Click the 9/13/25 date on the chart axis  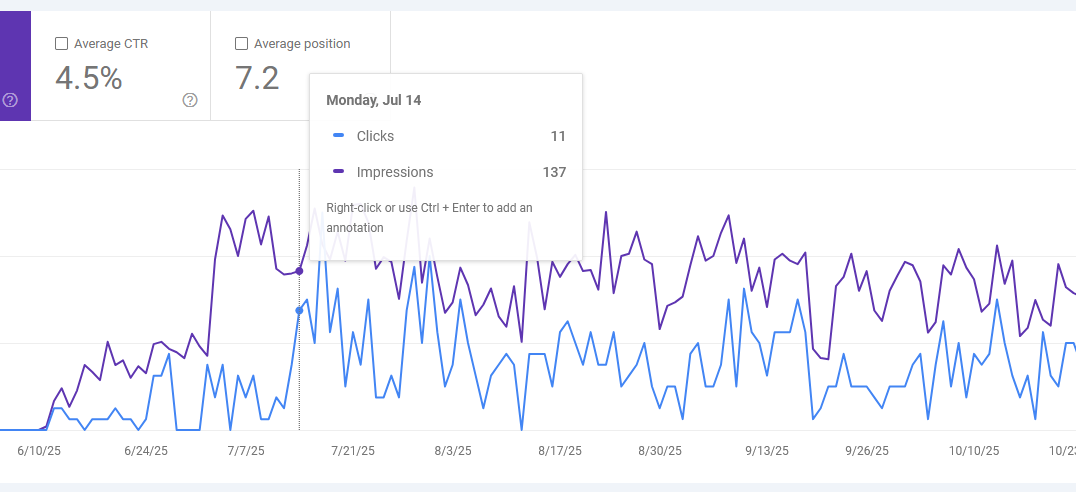pos(767,451)
